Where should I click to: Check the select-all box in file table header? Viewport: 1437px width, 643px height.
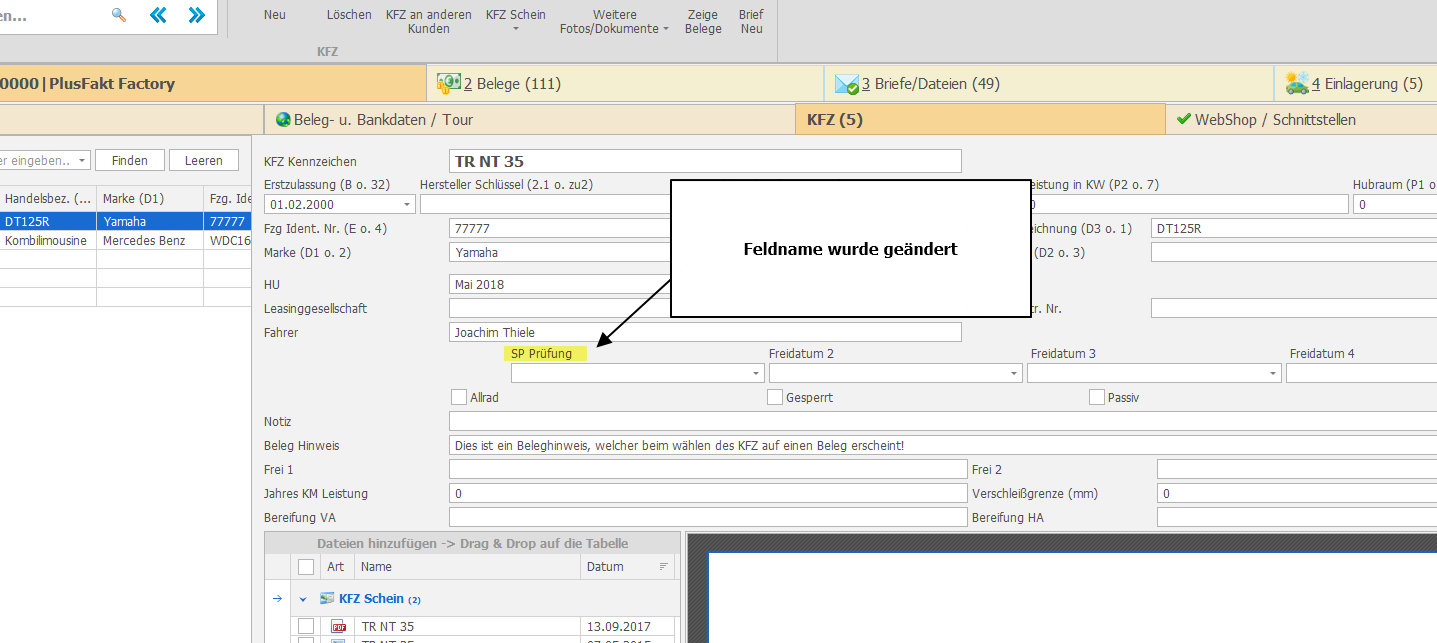click(306, 567)
